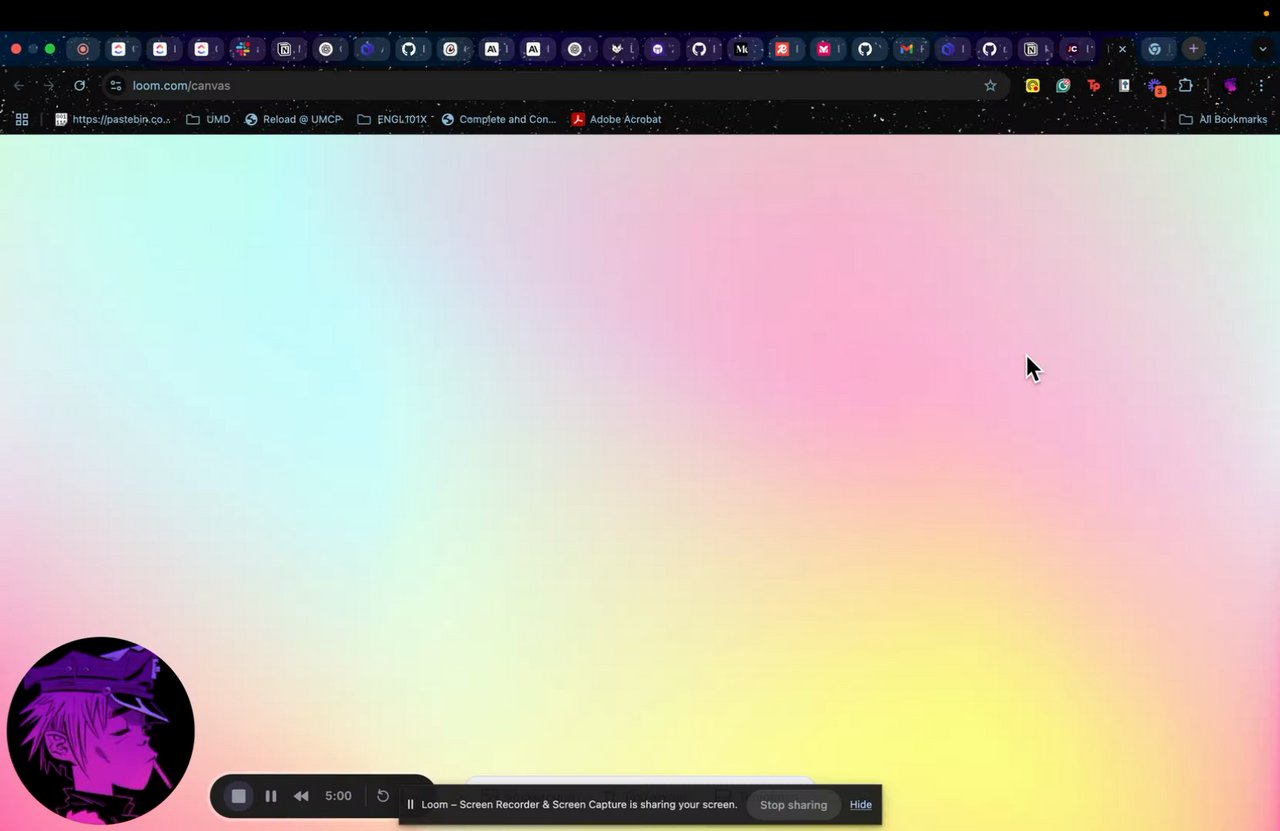Click the rewind icon in Loom controls
Image resolution: width=1280 pixels, height=831 pixels.
(301, 796)
